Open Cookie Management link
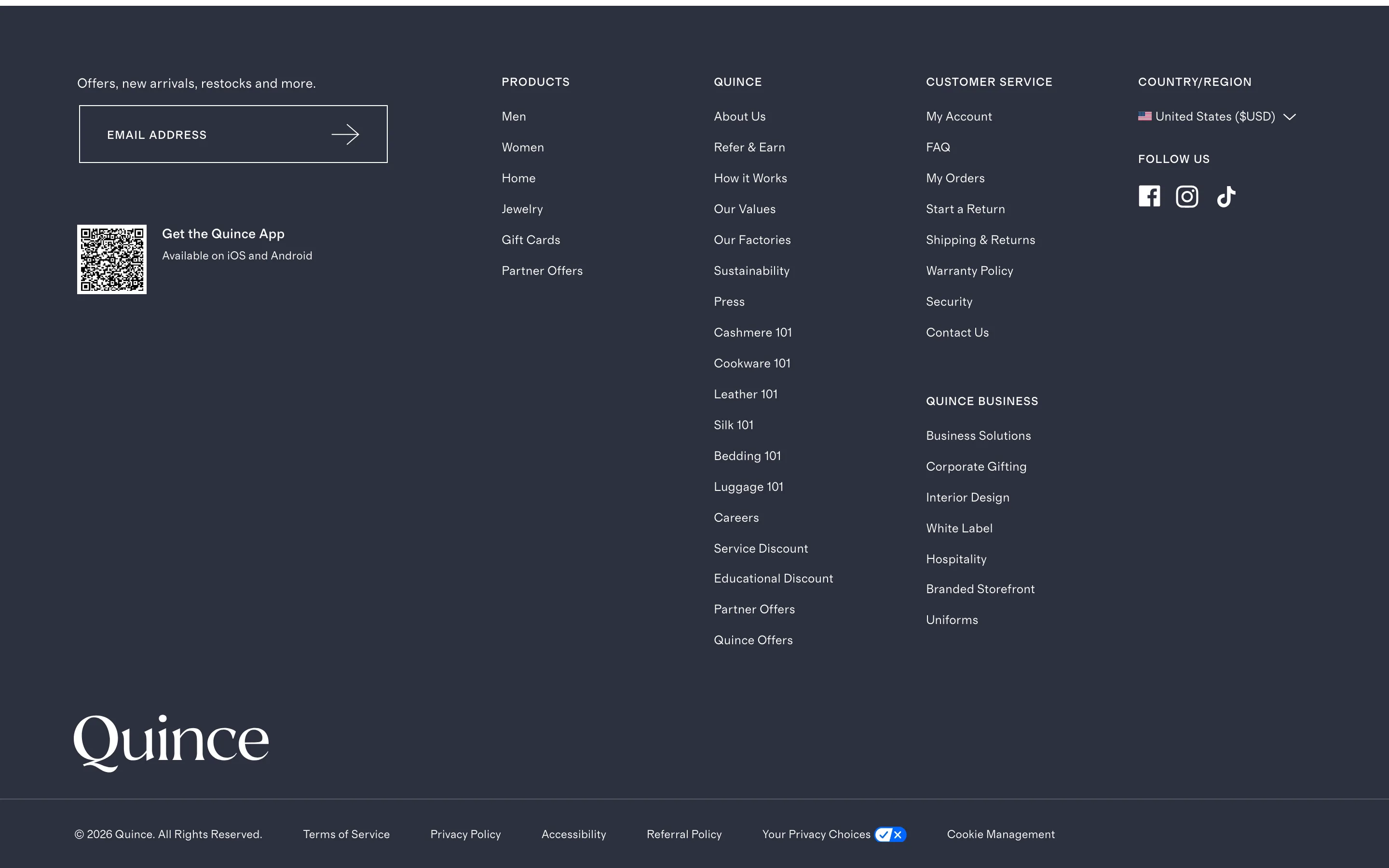Screen dimensions: 1389x868 (1000, 834)
